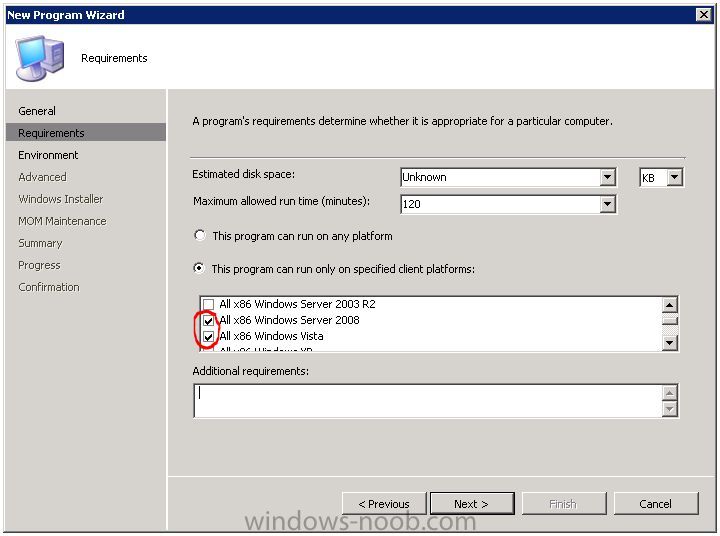Open the KB unit dropdown

click(675, 177)
